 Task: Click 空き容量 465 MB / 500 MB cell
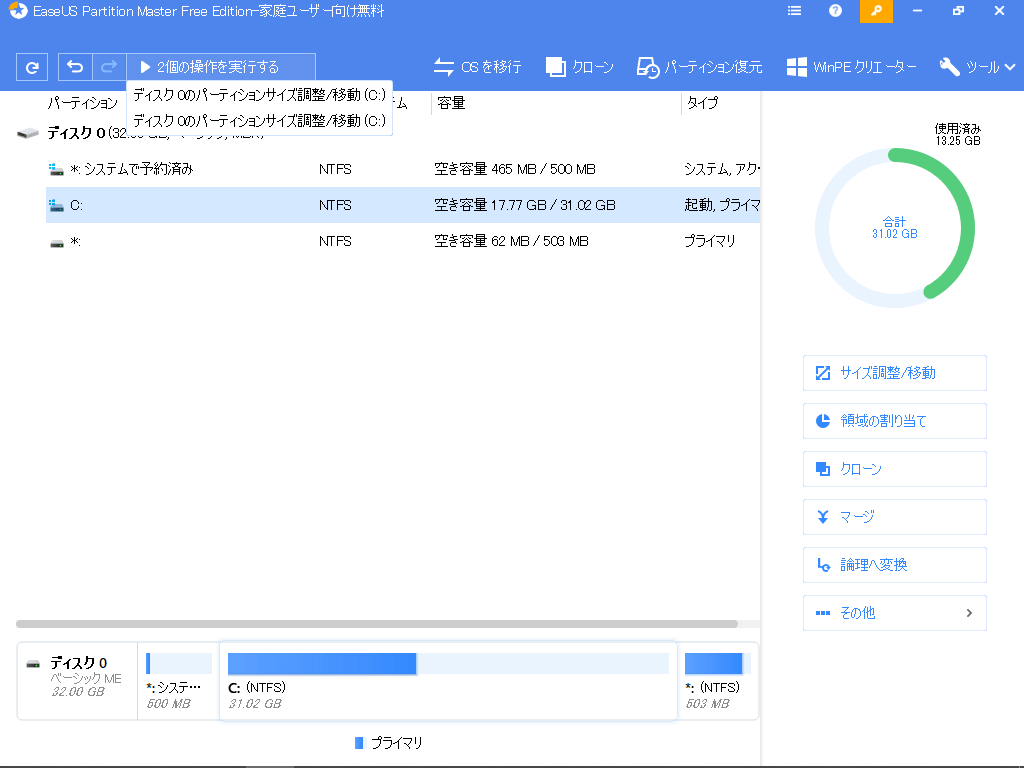pyautogui.click(x=515, y=169)
